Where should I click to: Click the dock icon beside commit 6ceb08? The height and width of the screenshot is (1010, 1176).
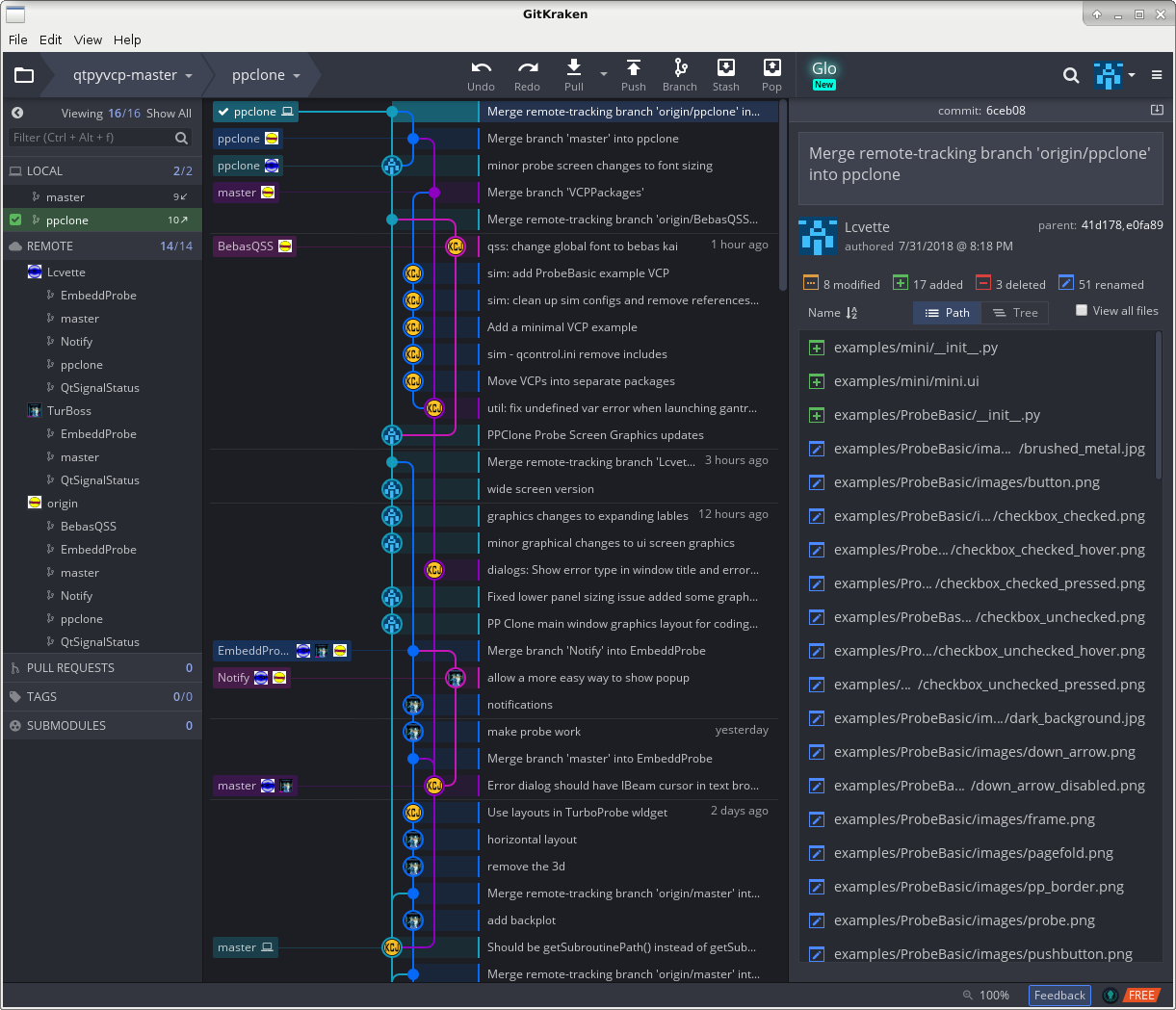click(1157, 111)
